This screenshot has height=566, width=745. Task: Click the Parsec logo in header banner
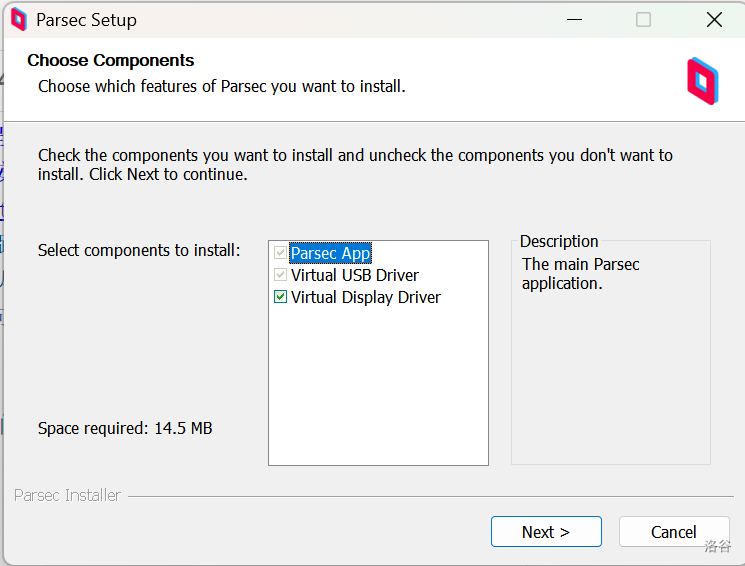pos(702,81)
